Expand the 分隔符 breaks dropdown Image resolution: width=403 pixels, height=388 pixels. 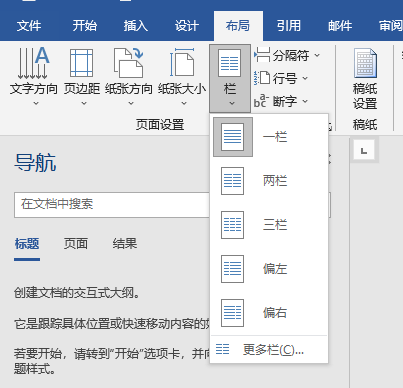(x=287, y=55)
